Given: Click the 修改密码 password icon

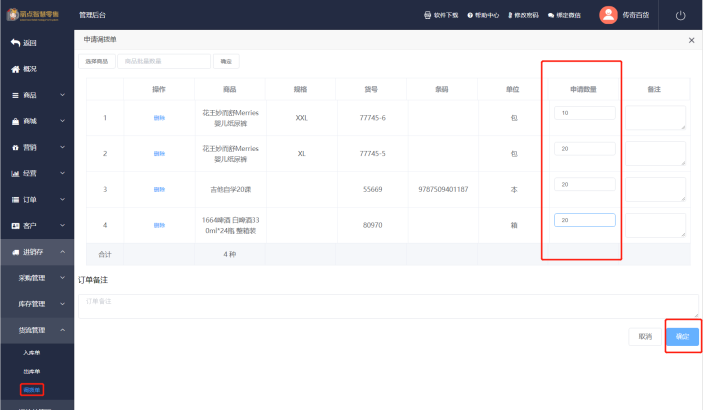Looking at the screenshot, I should (510, 15).
